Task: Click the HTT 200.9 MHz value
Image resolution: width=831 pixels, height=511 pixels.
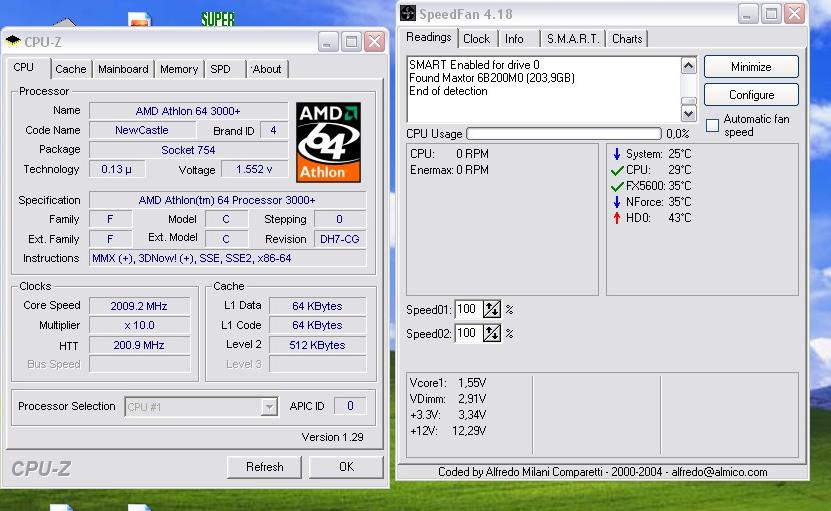Action: [x=139, y=345]
